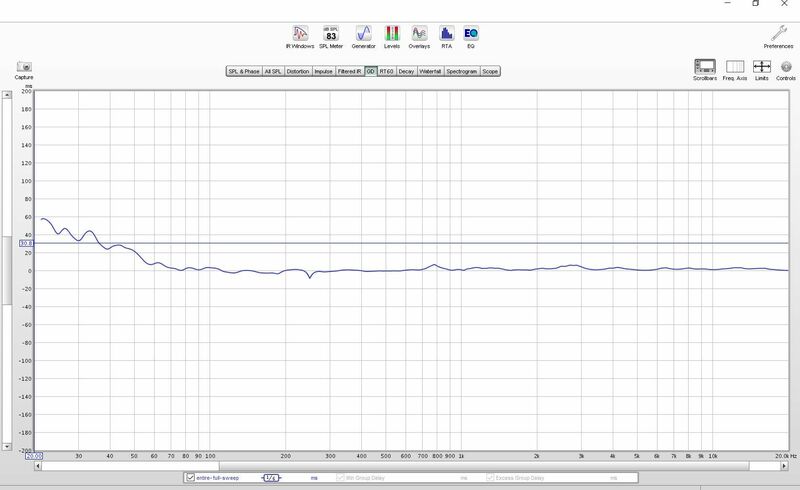Switch to Distortion tab
The image size is (800, 490).
(298, 71)
